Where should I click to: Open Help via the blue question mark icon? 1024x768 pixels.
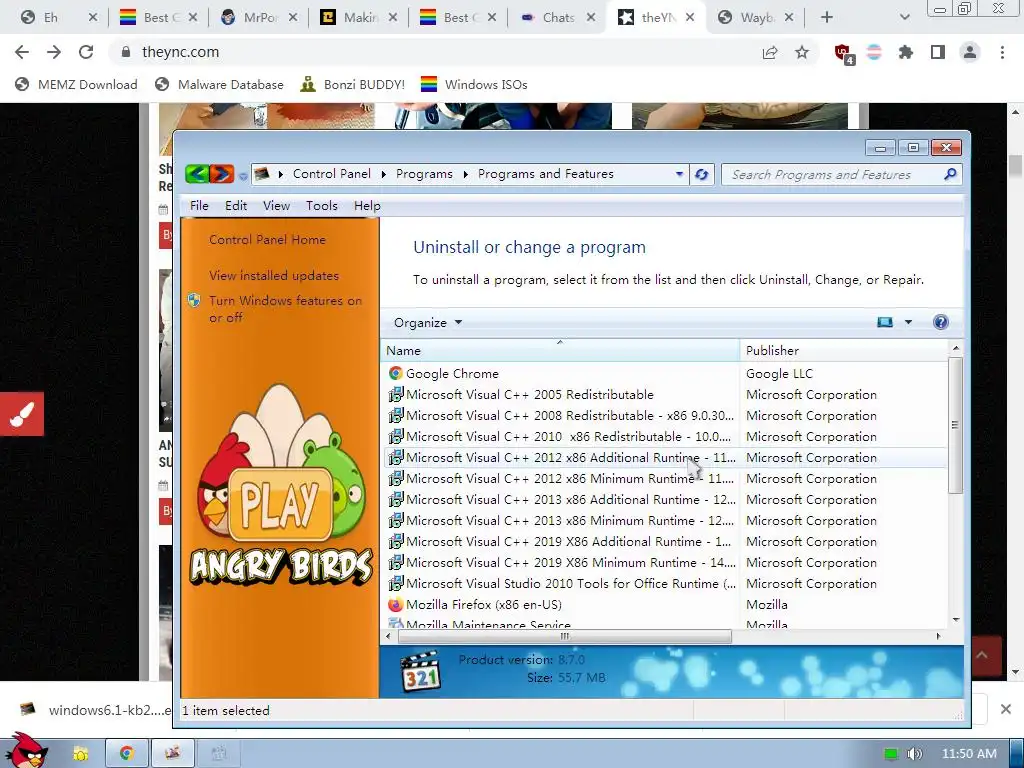tap(940, 322)
